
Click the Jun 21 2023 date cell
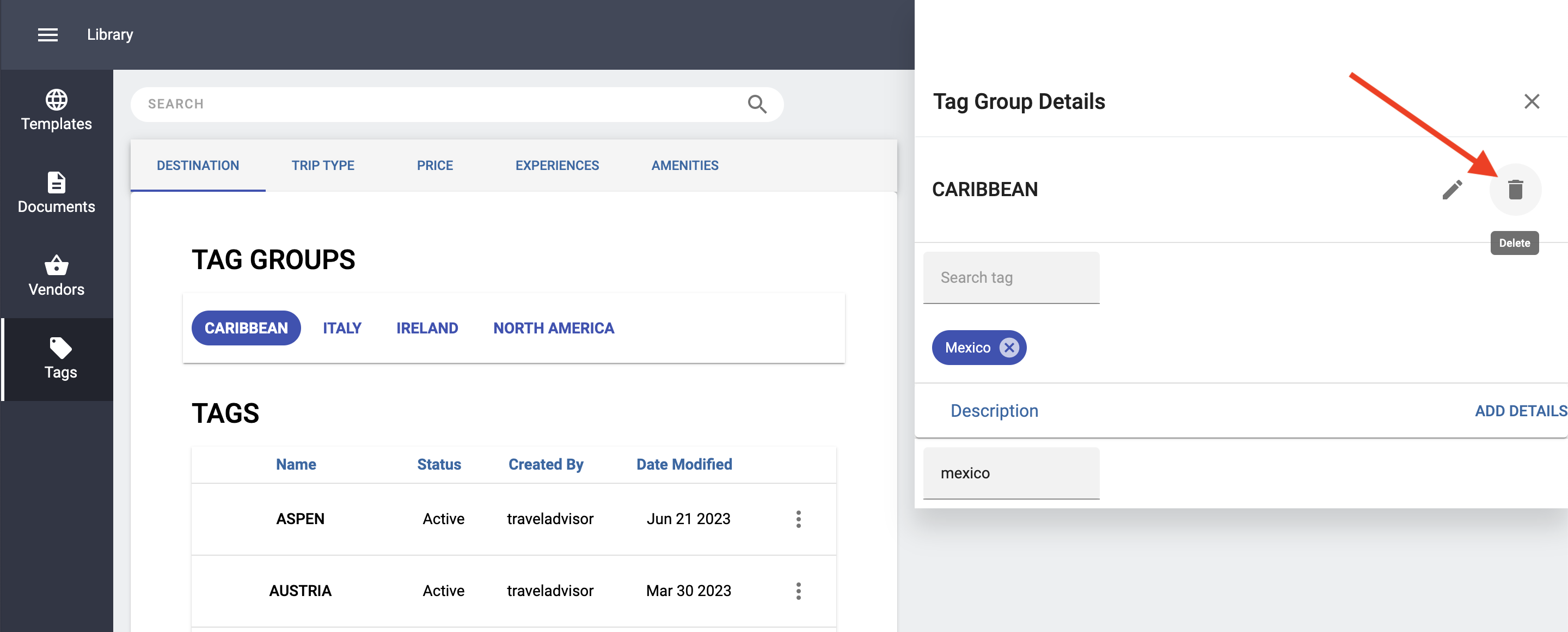[x=688, y=519]
